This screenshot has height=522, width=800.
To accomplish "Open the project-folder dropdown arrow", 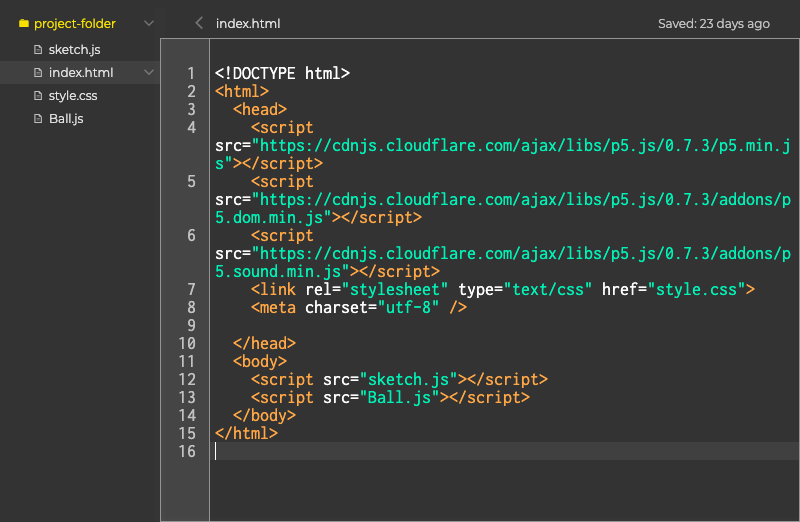I will click(149, 23).
